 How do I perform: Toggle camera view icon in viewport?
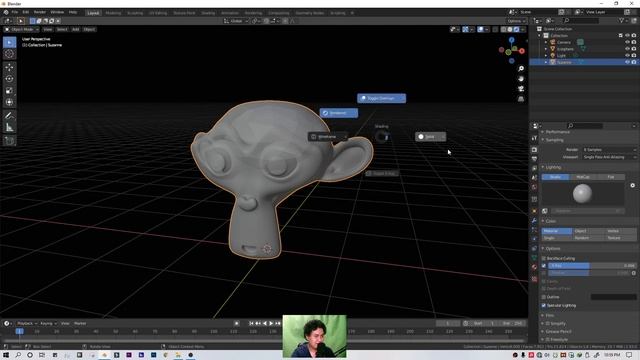(x=521, y=89)
